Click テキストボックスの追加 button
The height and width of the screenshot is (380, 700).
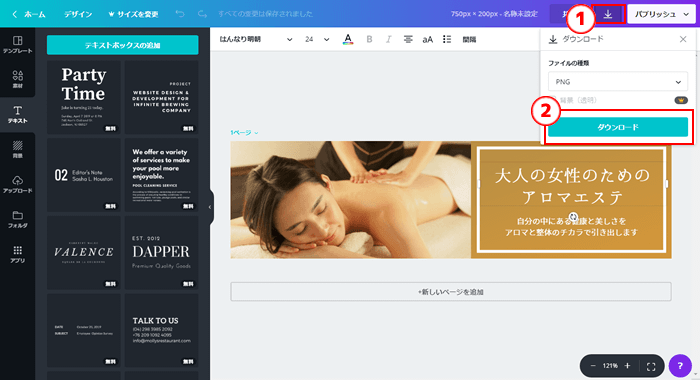(x=122, y=45)
